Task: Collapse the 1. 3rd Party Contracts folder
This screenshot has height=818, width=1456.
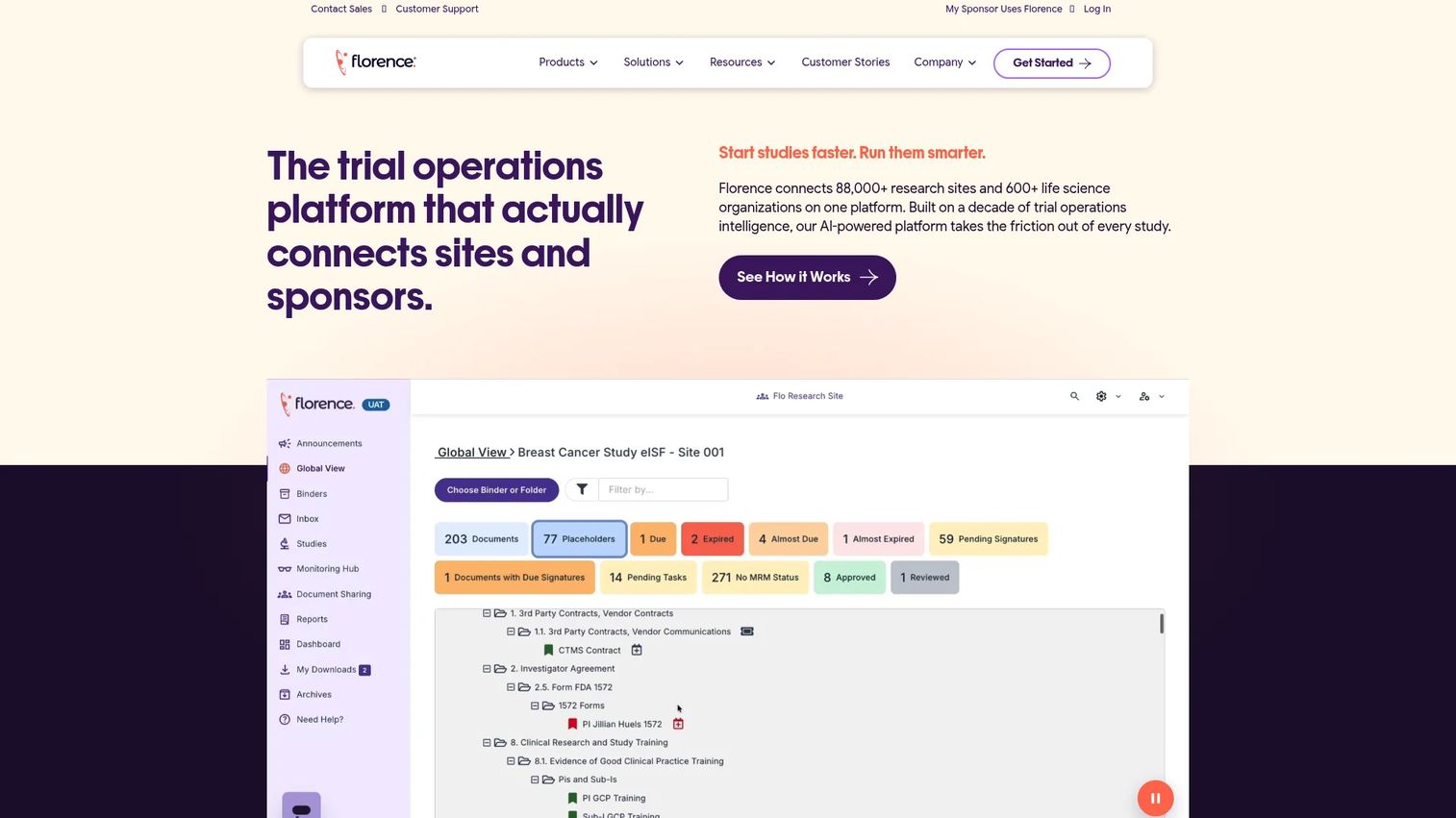Action: coord(487,613)
